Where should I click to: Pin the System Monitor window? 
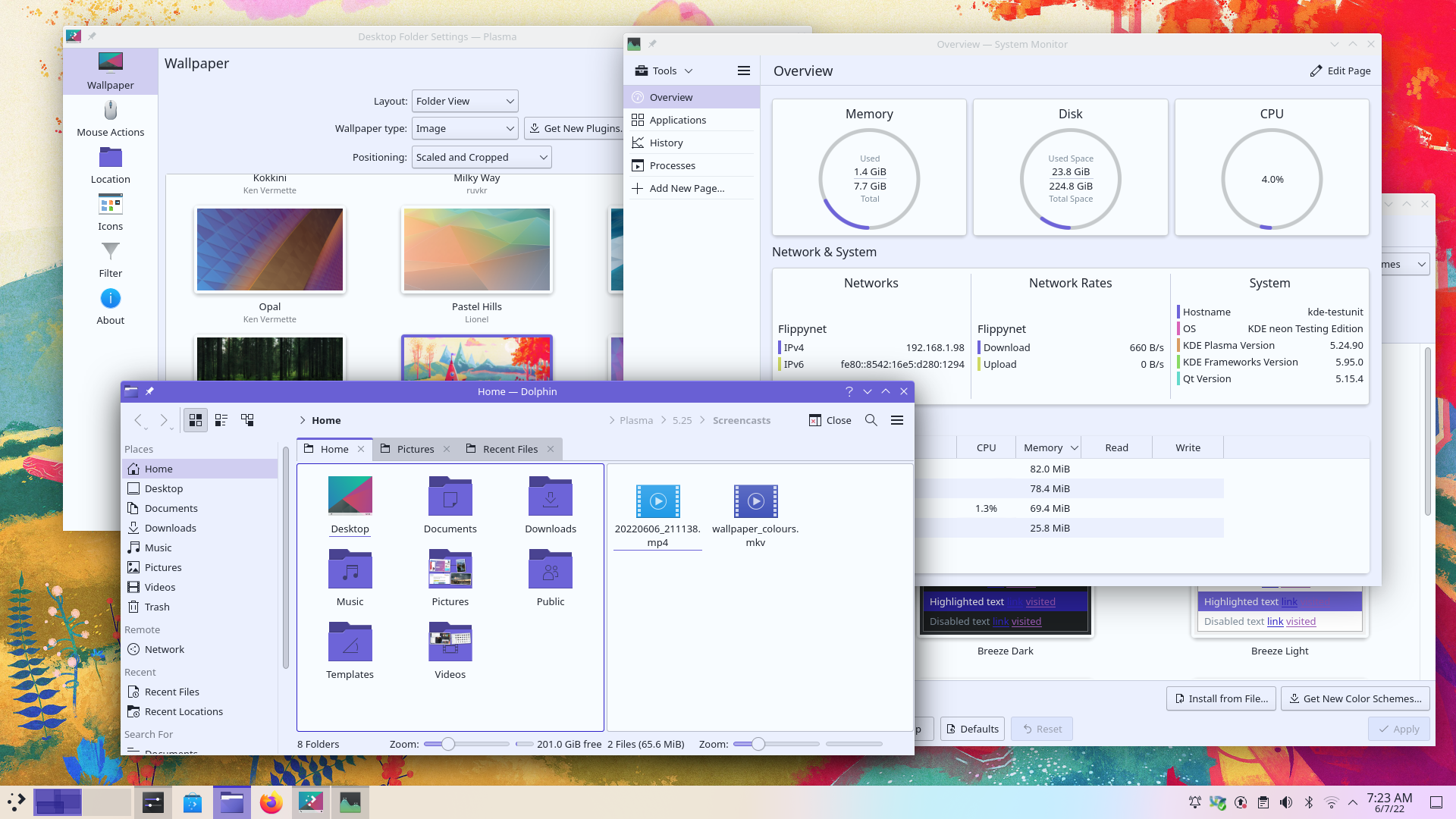click(x=653, y=44)
